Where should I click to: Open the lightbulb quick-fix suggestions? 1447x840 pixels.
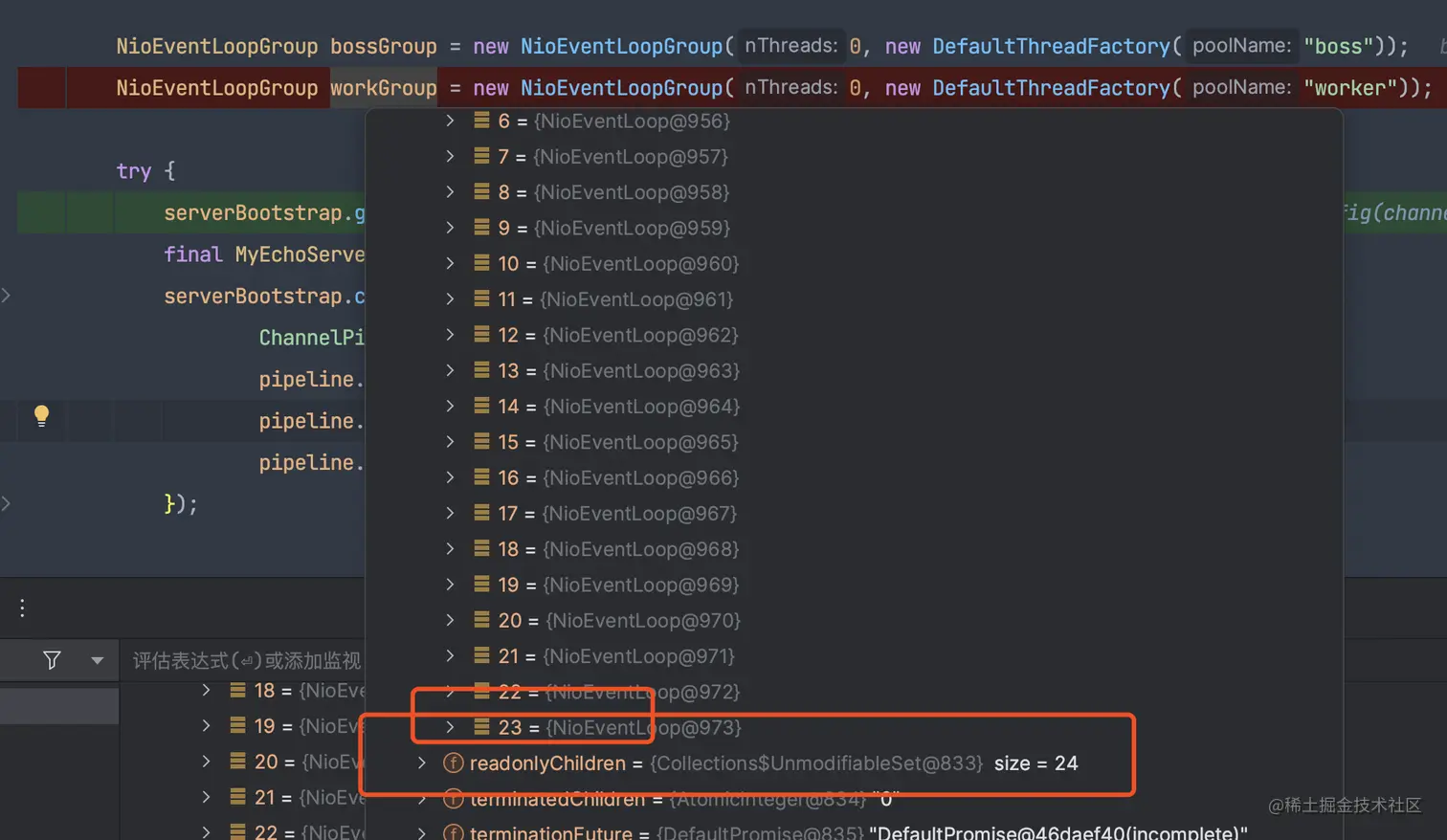point(41,415)
